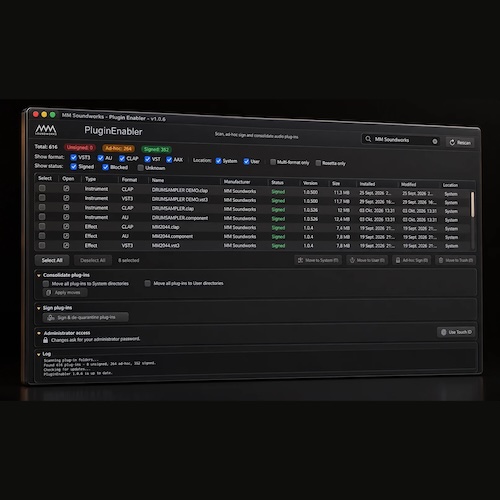
Task: Check Move all plug-ins to User directories
Action: (147, 283)
